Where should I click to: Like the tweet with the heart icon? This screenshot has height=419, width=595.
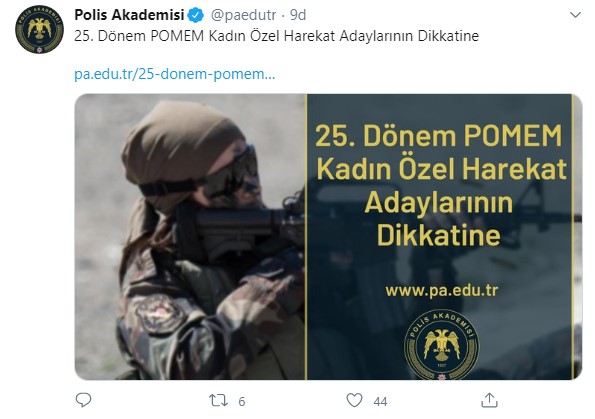coord(354,400)
